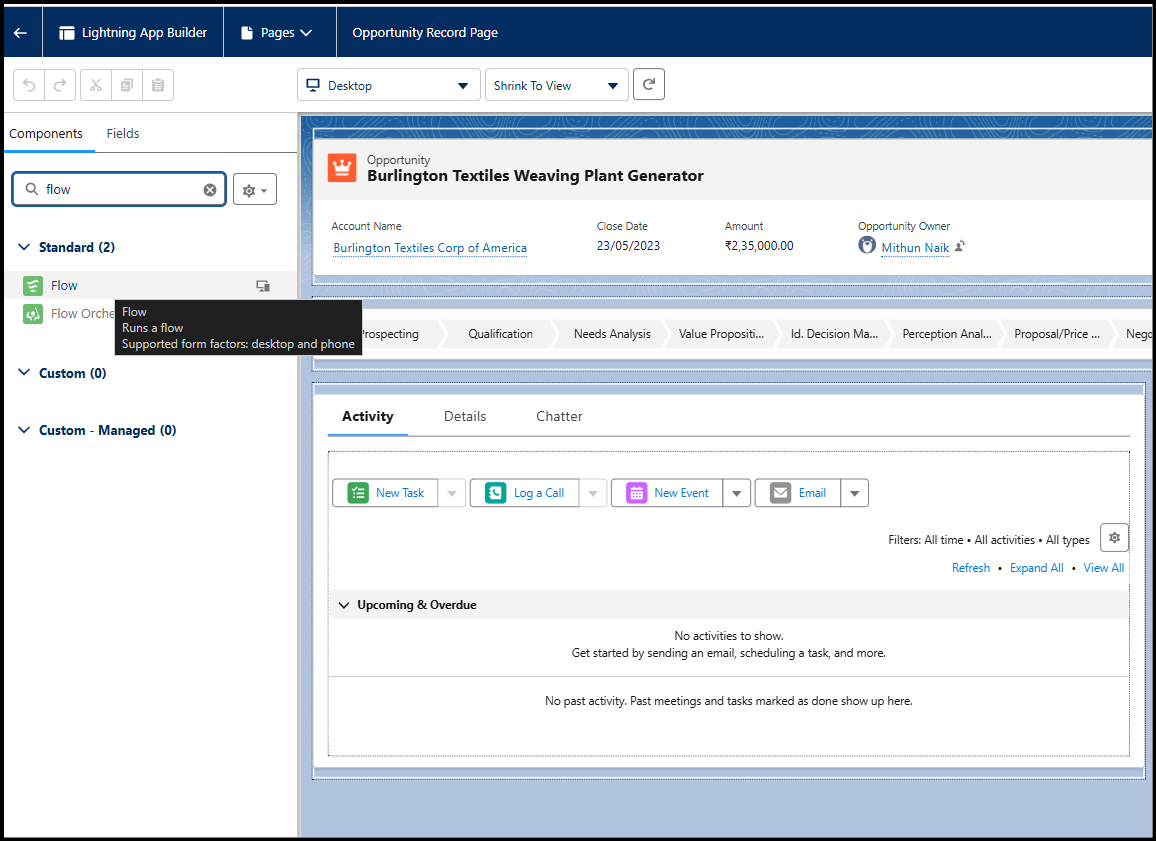Collapse the Upcoming & Overdue section
Image resolution: width=1156 pixels, height=841 pixels.
[x=344, y=605]
